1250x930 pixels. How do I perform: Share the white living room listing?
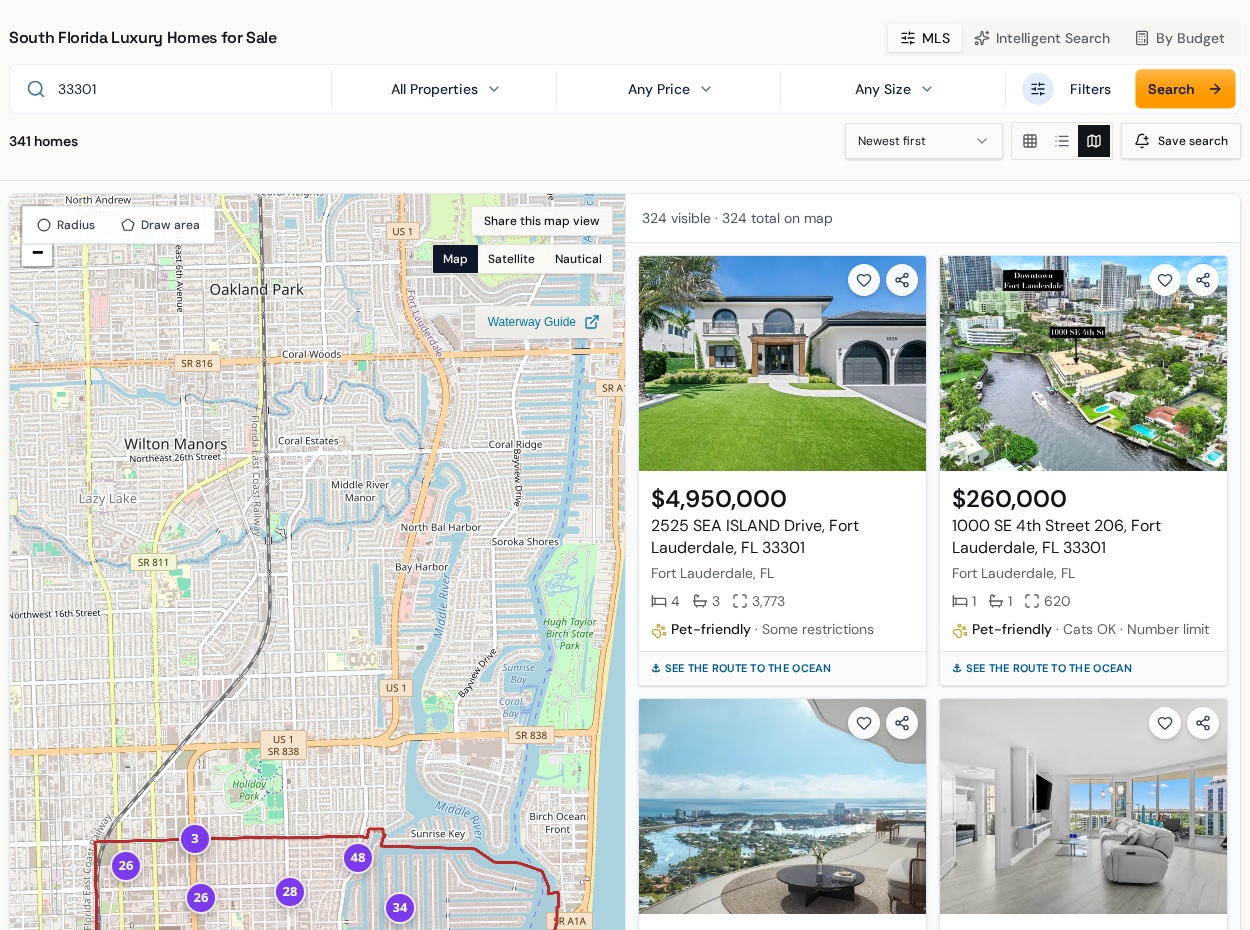pos(1203,723)
